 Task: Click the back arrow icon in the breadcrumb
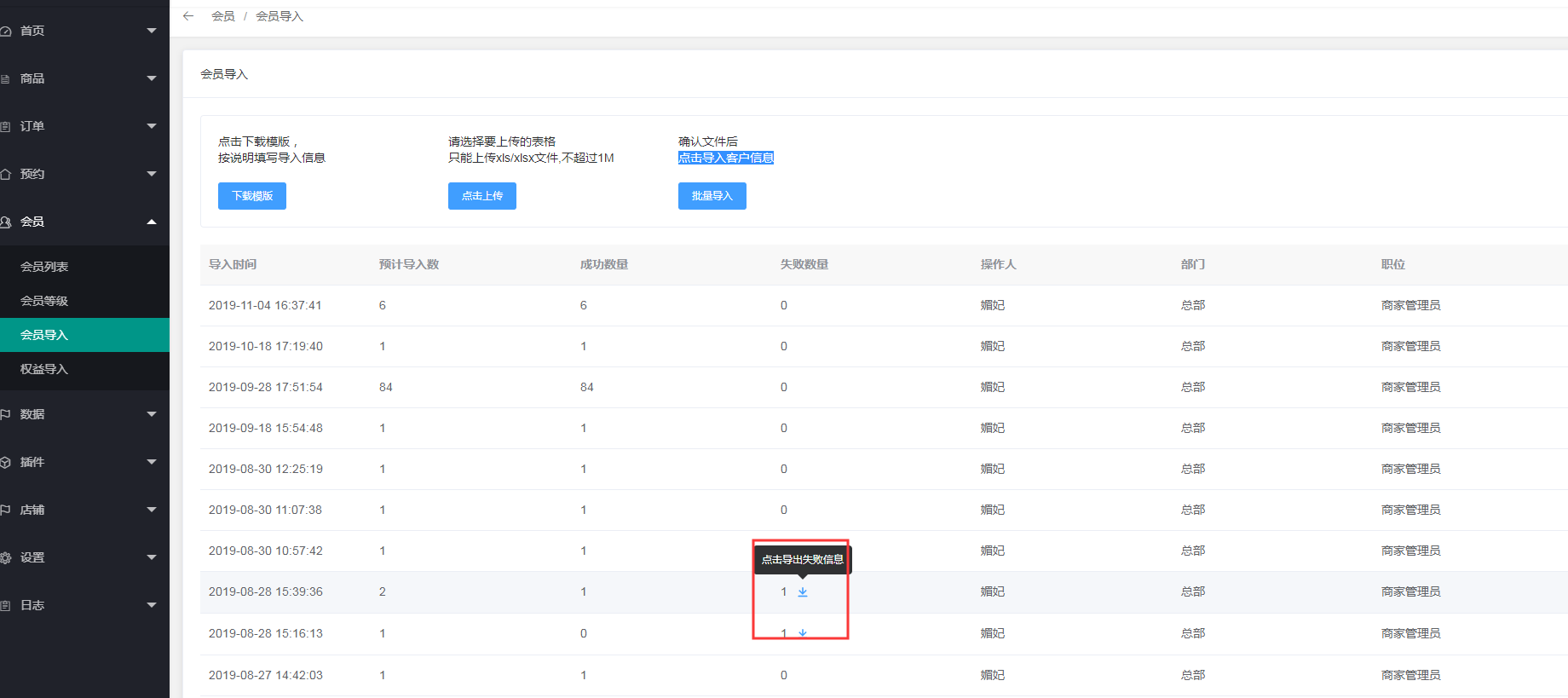(x=188, y=16)
